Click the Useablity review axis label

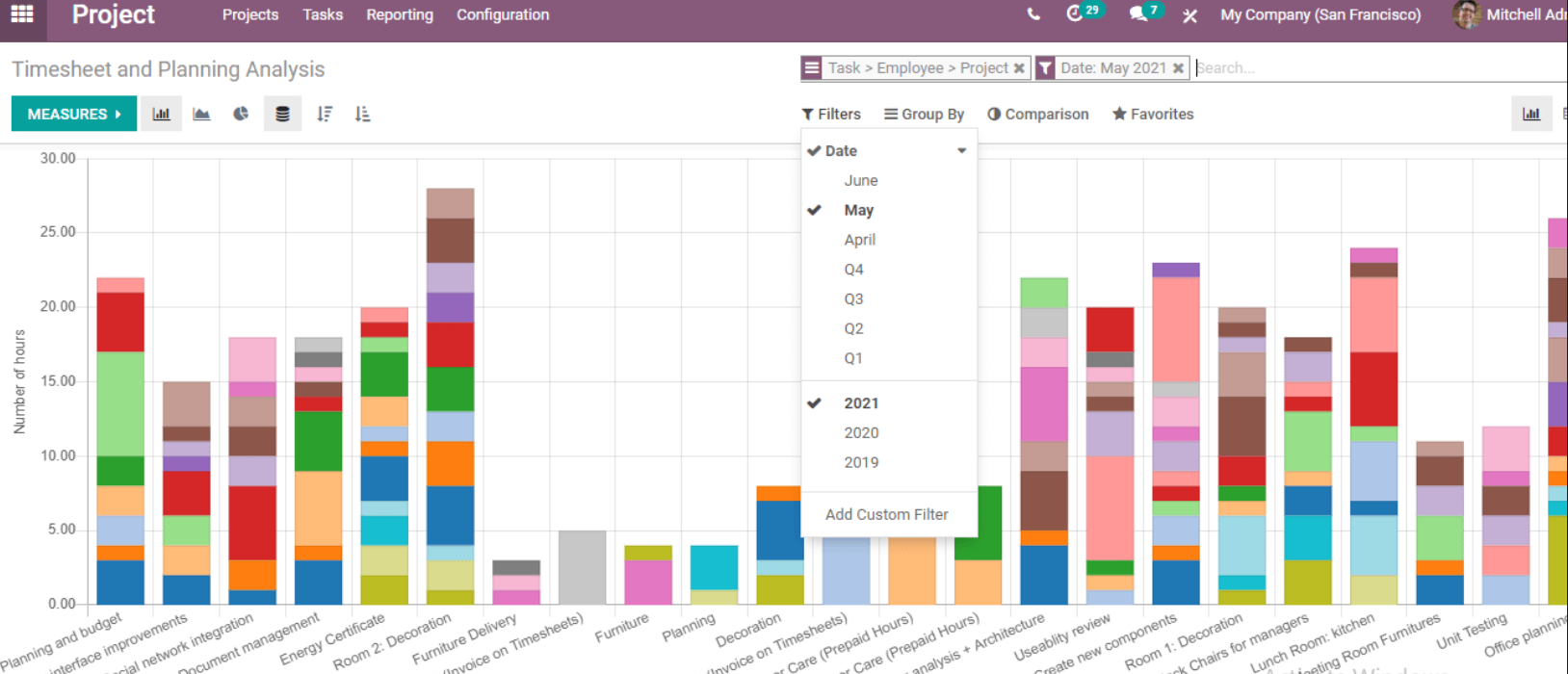[x=1062, y=638]
